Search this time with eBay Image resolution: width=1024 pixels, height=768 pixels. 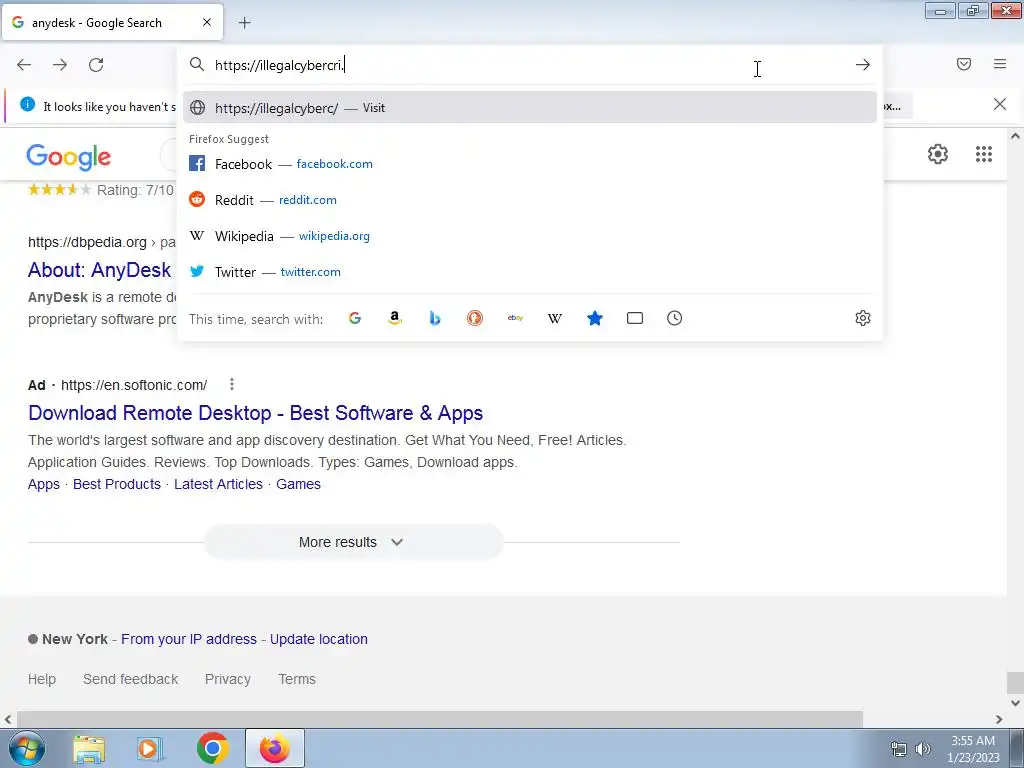(515, 318)
